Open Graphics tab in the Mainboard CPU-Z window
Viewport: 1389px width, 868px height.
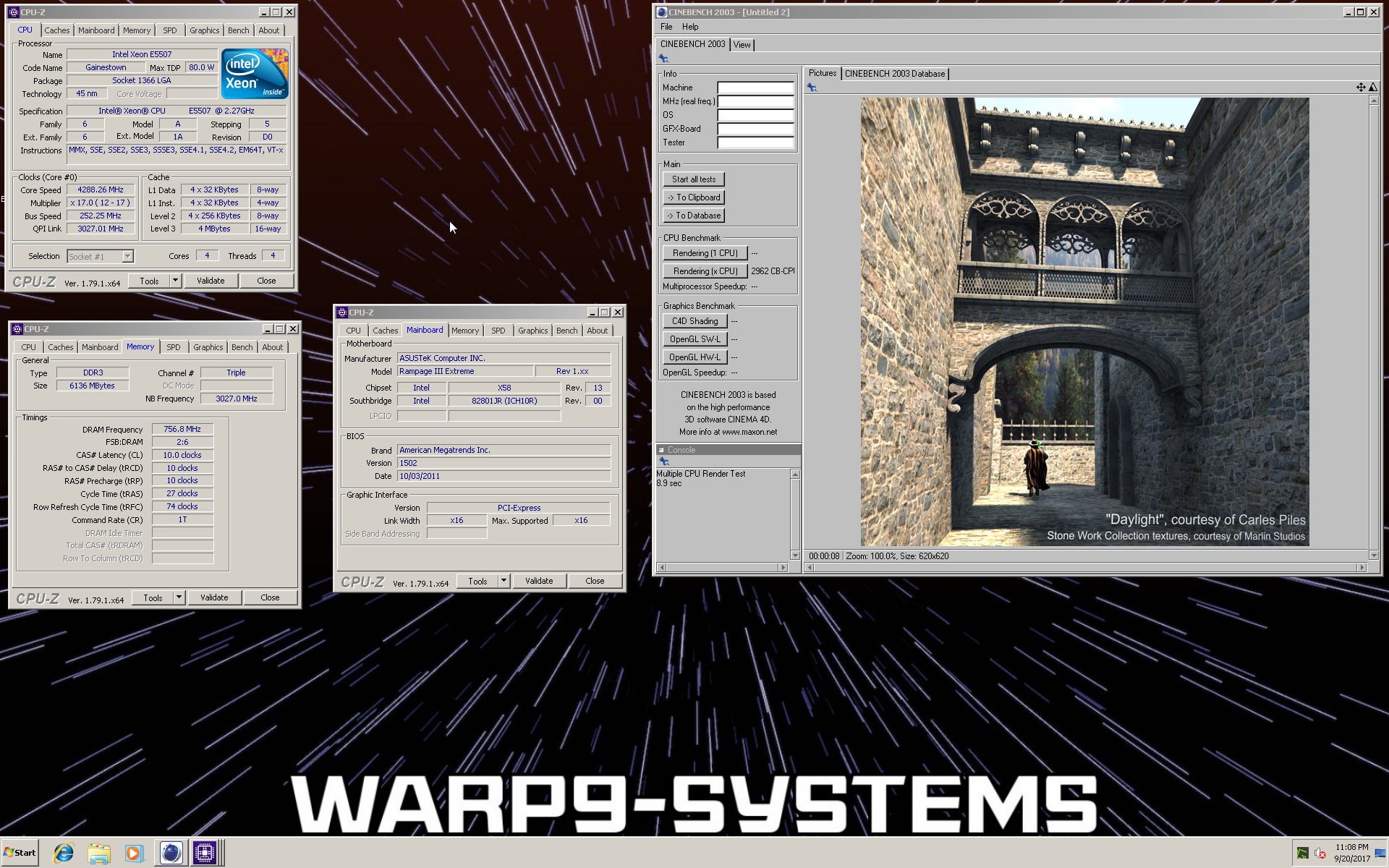(x=532, y=331)
